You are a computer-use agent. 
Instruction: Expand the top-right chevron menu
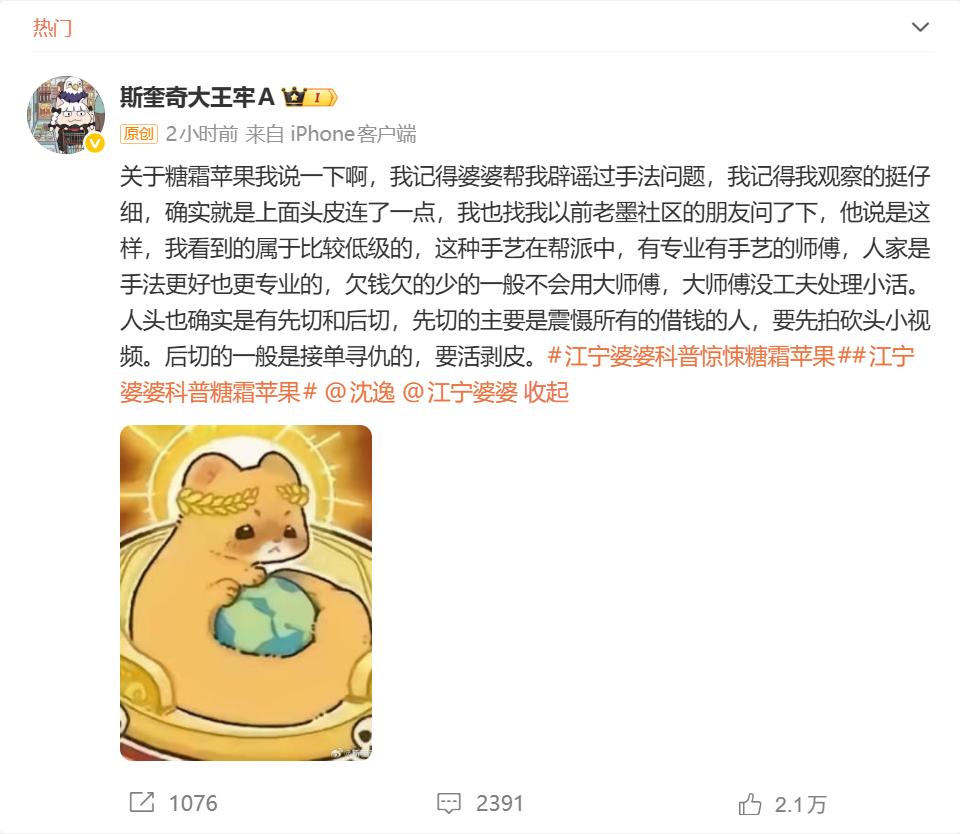pyautogui.click(x=920, y=27)
